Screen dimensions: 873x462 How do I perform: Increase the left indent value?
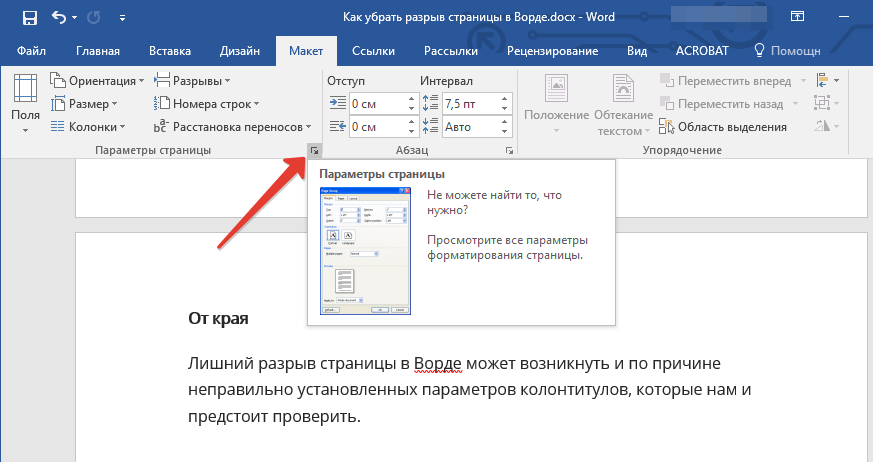click(x=411, y=99)
